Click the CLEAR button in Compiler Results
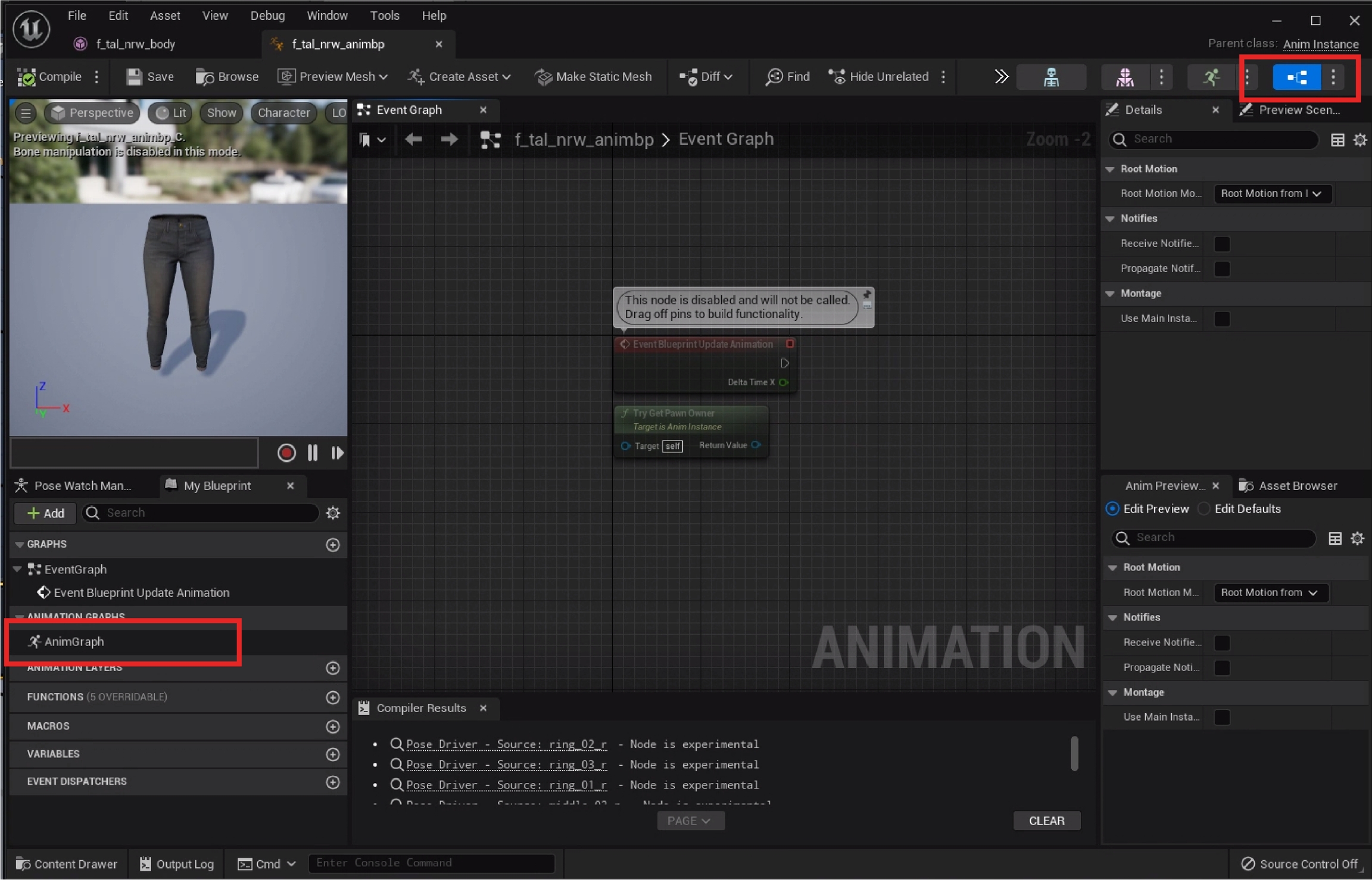This screenshot has height=880, width=1372. pyautogui.click(x=1046, y=820)
